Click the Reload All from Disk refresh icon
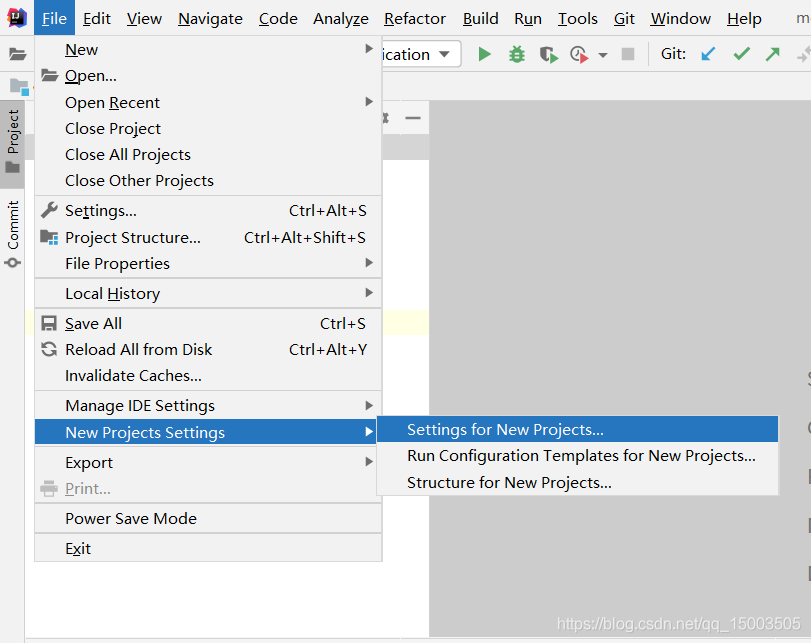 click(x=49, y=349)
